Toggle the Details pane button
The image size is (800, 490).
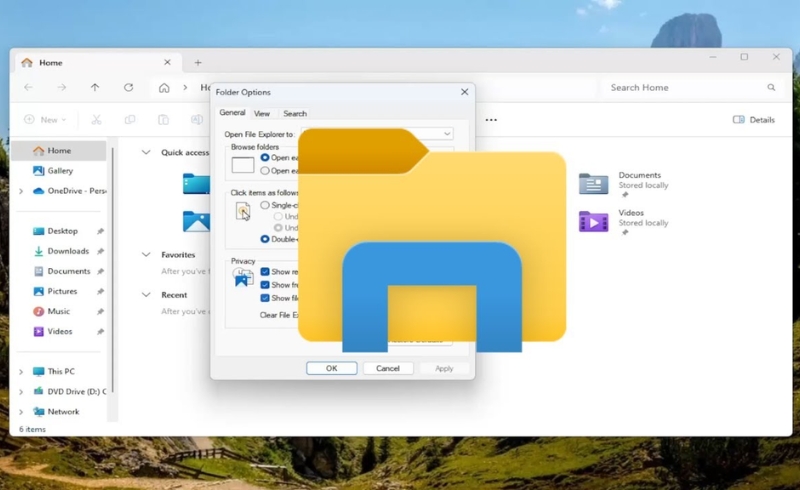click(754, 119)
